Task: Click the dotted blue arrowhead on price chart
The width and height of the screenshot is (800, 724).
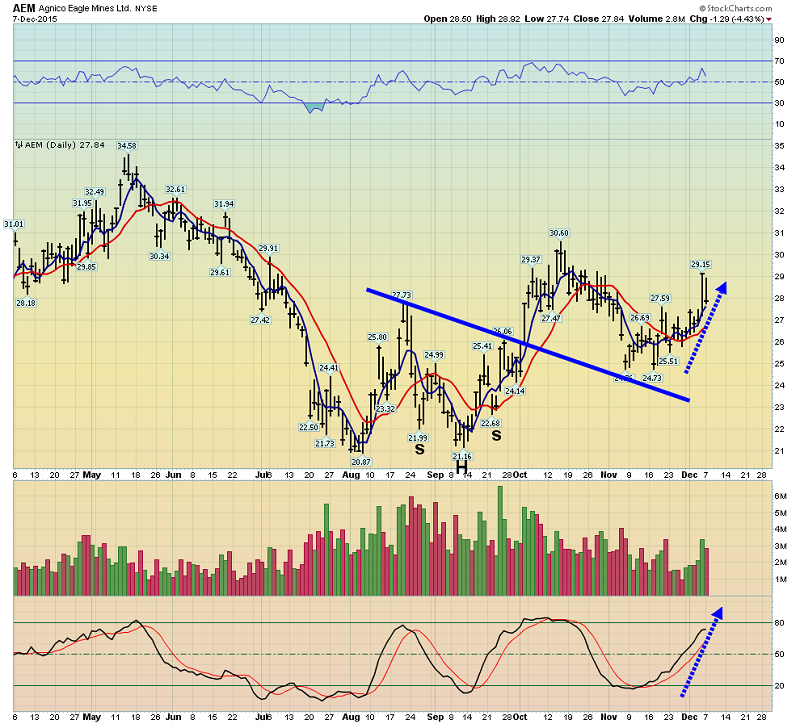Action: (x=721, y=287)
